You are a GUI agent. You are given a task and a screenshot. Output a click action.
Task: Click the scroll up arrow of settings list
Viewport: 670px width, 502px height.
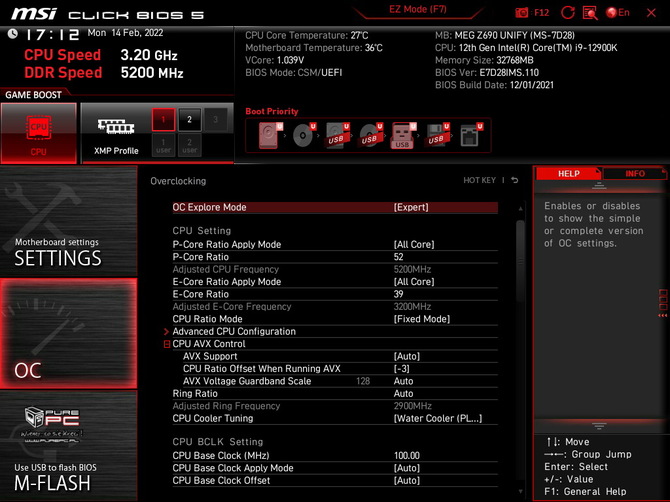point(520,208)
